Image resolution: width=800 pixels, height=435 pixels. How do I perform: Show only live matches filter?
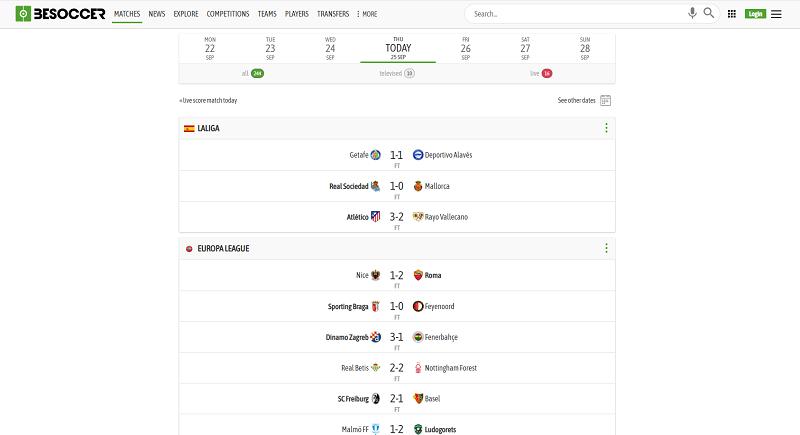pos(541,73)
